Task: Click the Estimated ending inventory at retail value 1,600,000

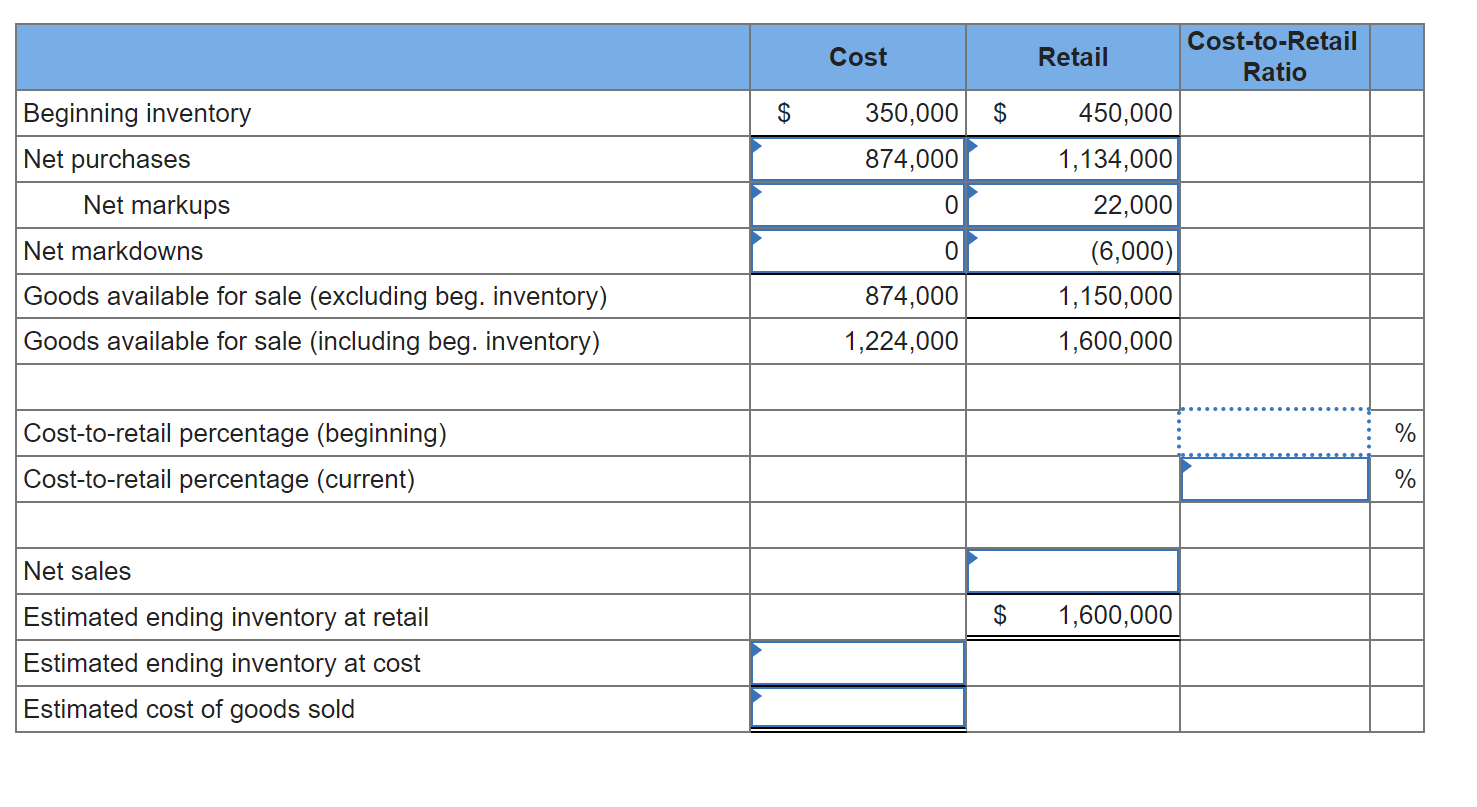Action: click(1115, 615)
